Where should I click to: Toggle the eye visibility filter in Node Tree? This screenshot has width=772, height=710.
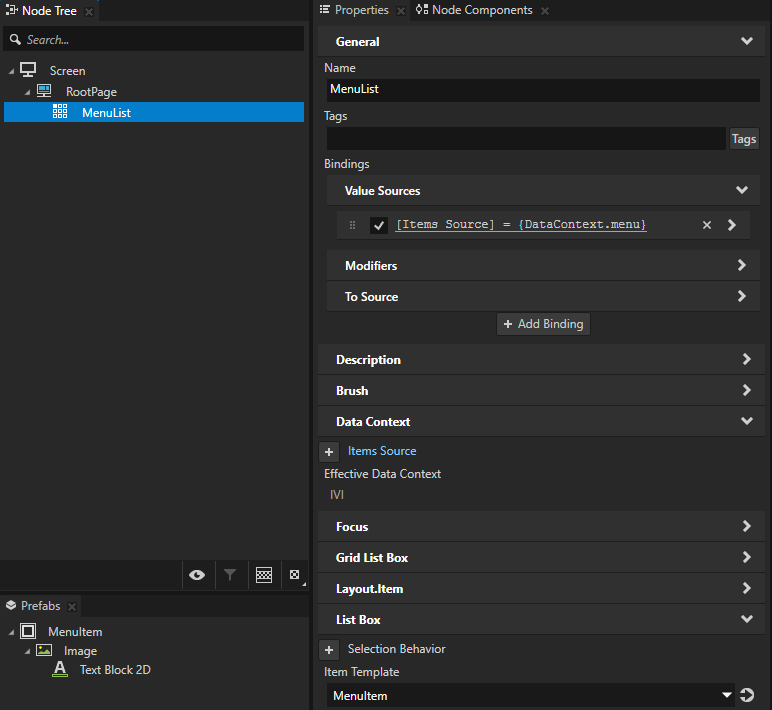pyautogui.click(x=197, y=575)
